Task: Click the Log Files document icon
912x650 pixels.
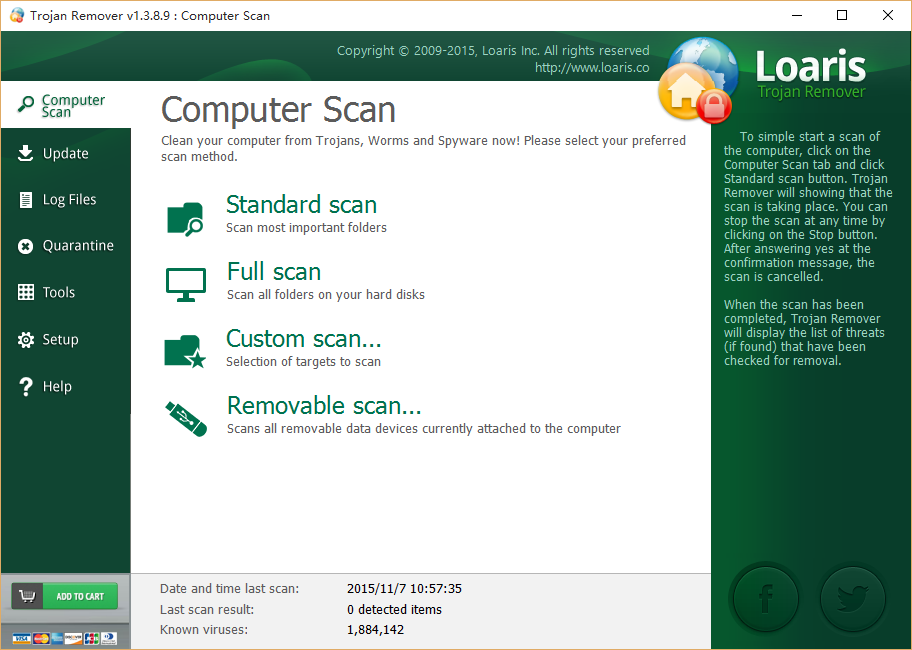Action: click(26, 199)
